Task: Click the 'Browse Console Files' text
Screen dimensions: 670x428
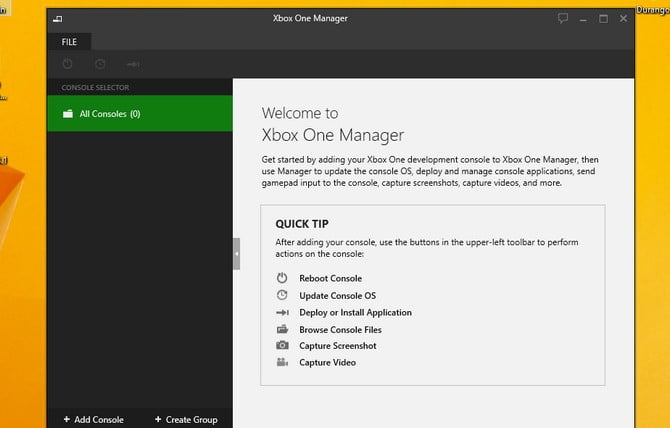Action: (x=341, y=330)
